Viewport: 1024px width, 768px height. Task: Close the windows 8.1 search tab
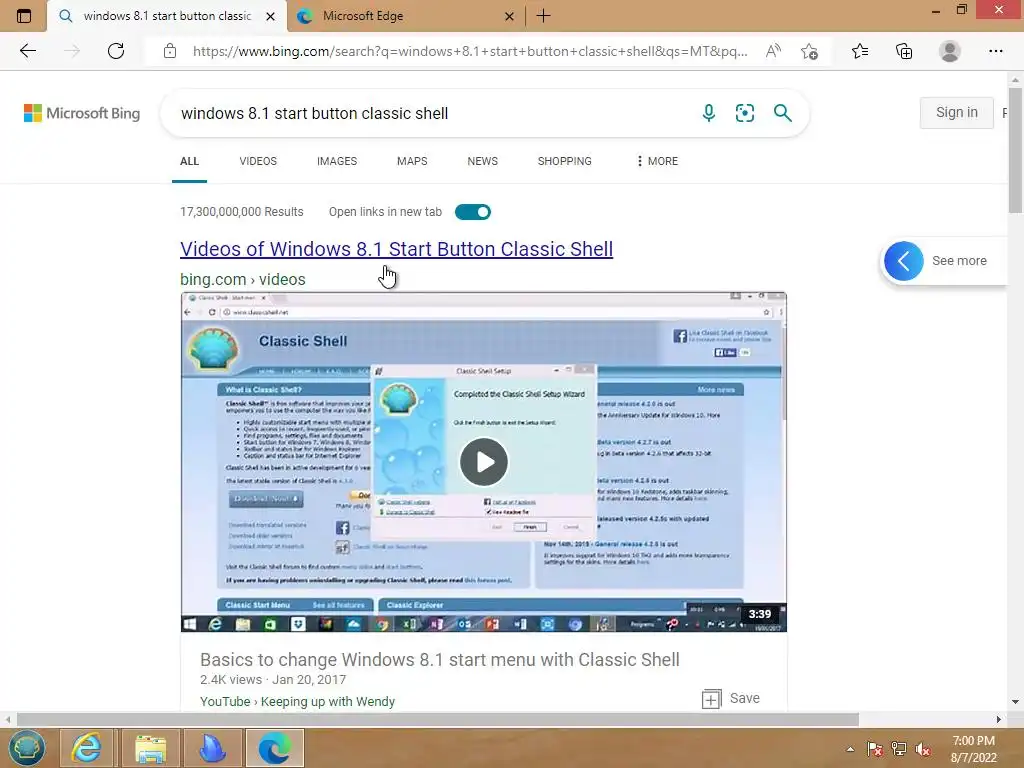coord(270,16)
